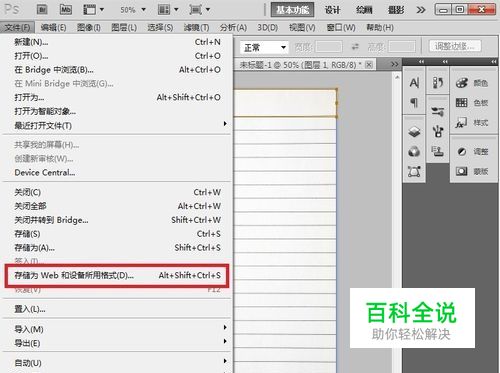Expand the 最近打开文件(T) submenu
This screenshot has height=373, width=500.
point(117,125)
